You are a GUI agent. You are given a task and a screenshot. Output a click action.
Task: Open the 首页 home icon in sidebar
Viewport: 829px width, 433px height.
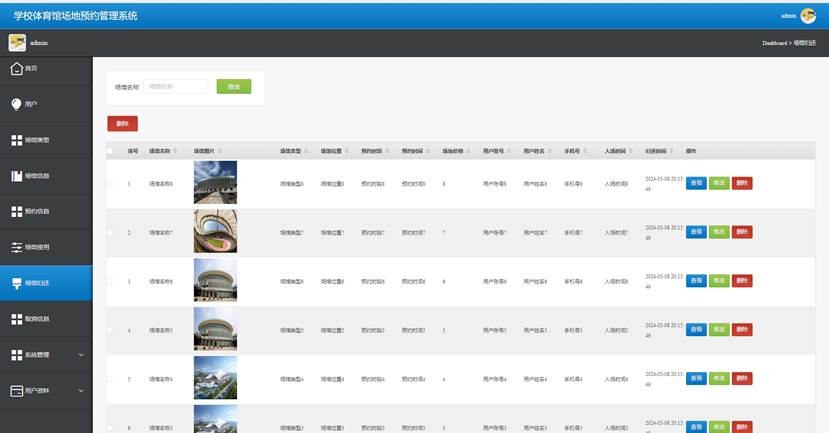tap(16, 68)
